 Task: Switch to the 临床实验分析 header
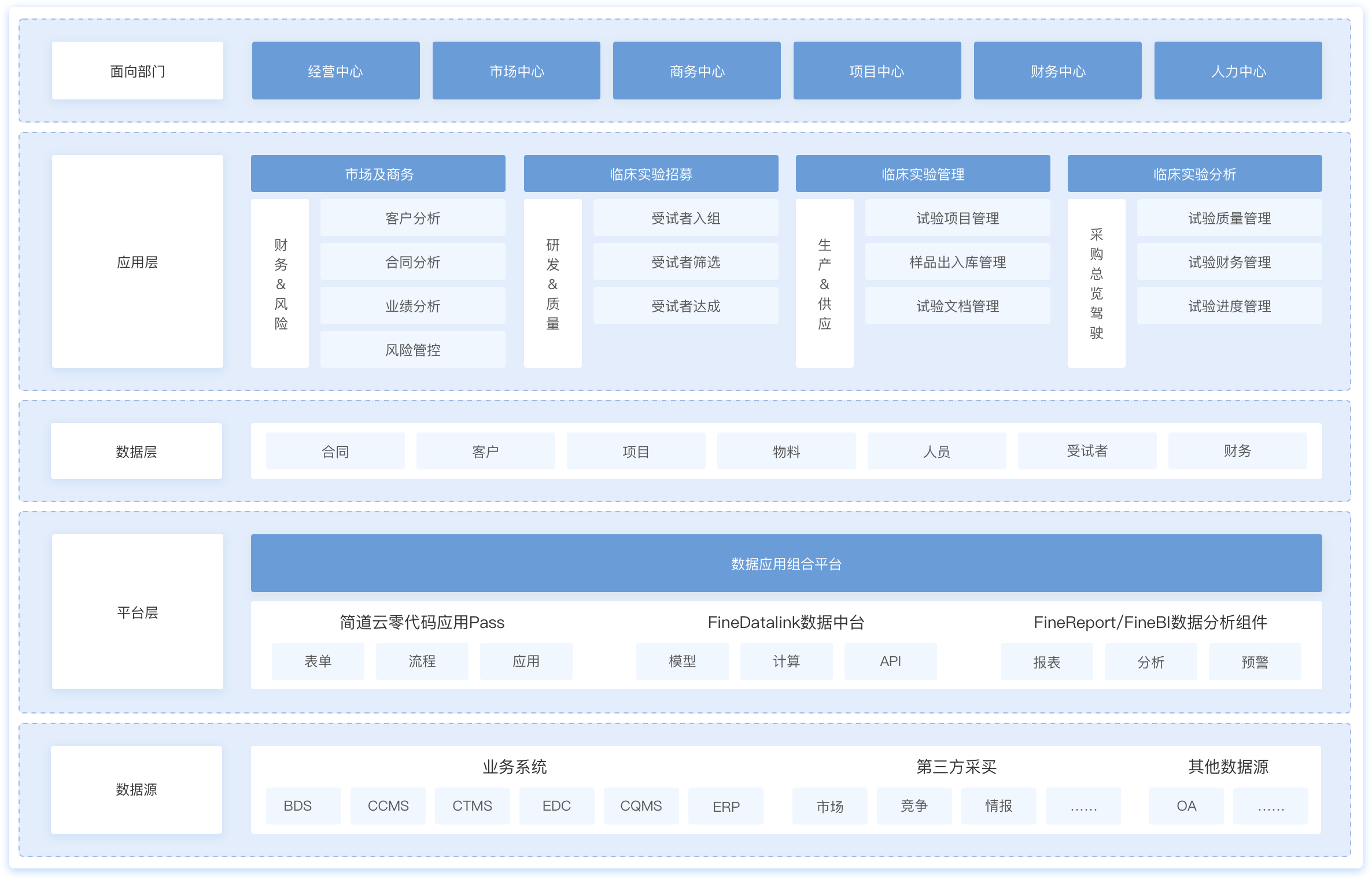click(1194, 173)
